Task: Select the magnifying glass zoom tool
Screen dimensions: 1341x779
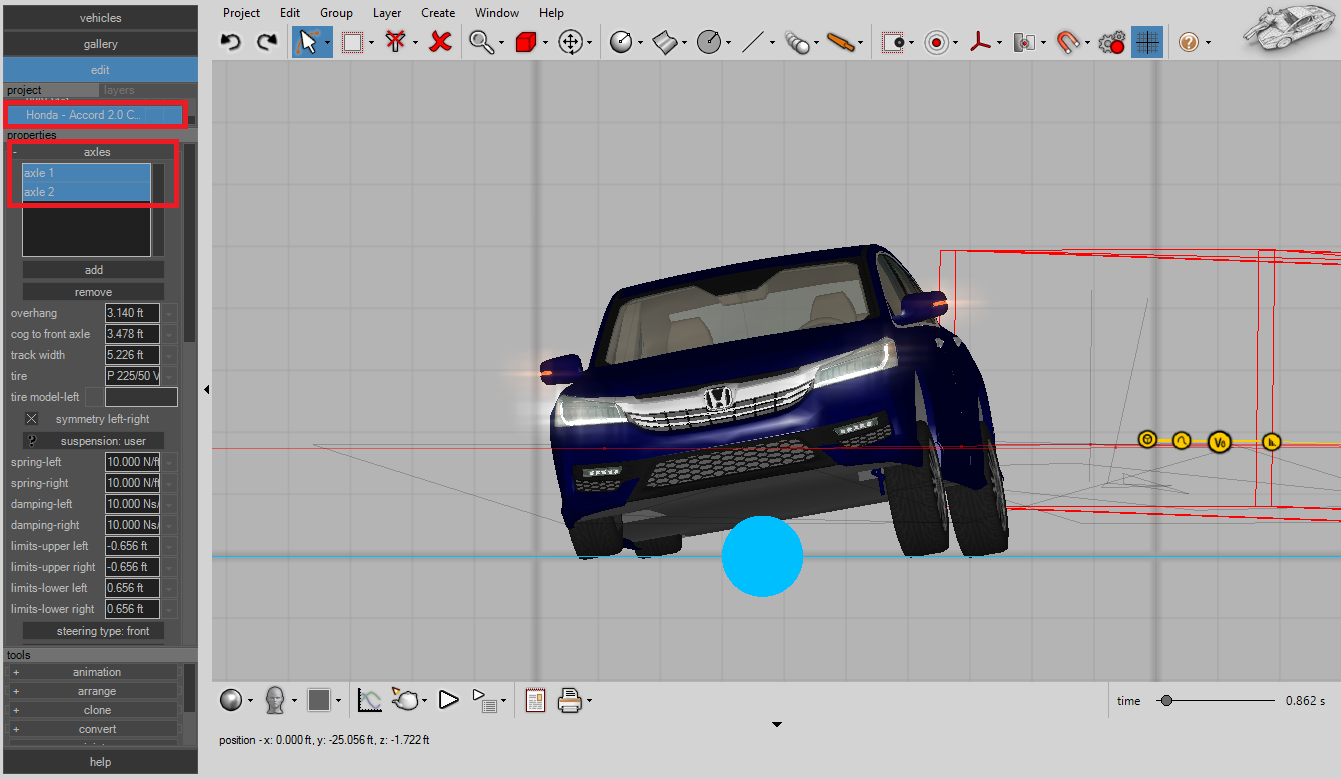Action: pos(481,42)
